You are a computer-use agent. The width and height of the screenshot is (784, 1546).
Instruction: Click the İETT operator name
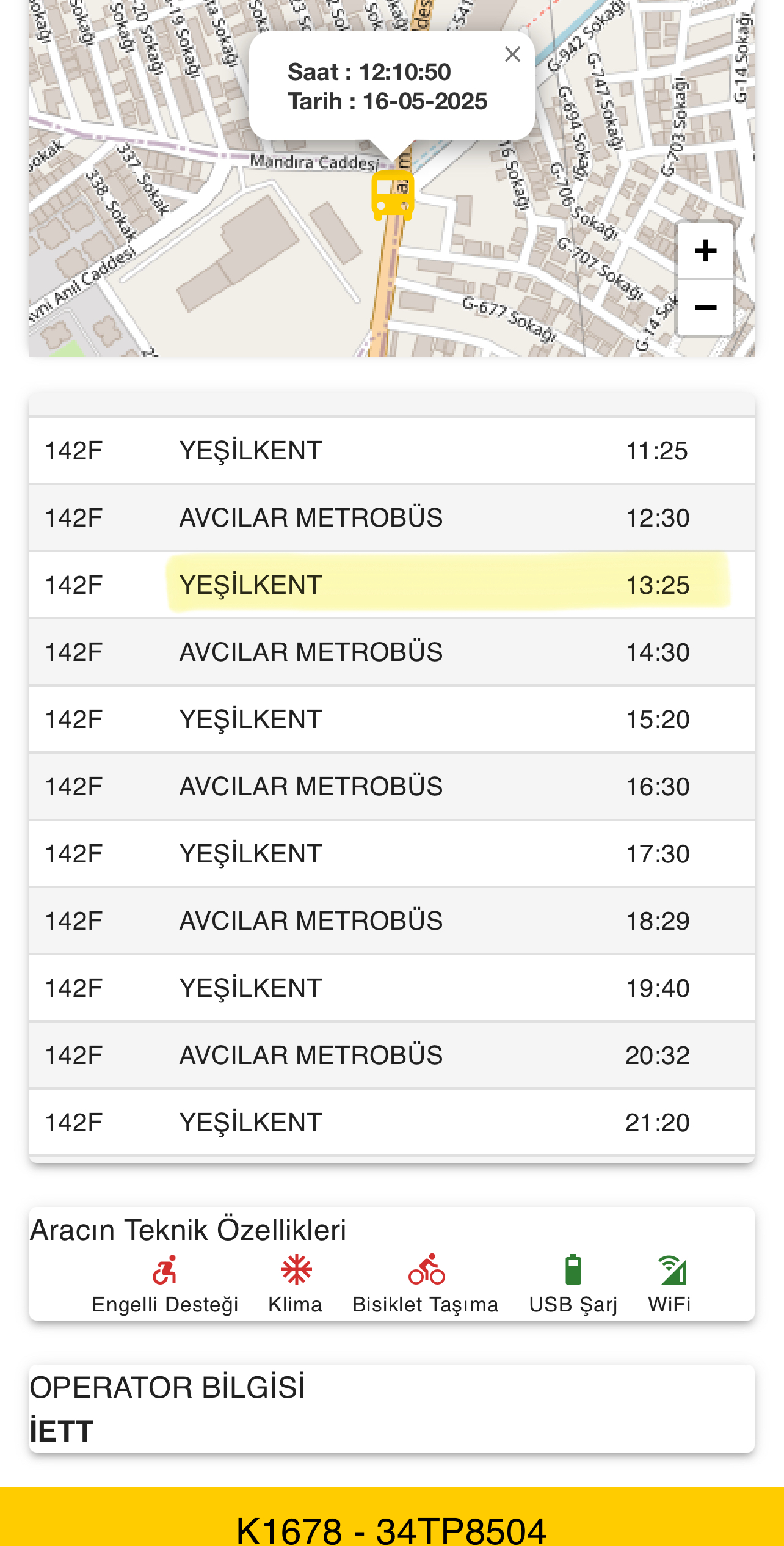click(62, 1431)
